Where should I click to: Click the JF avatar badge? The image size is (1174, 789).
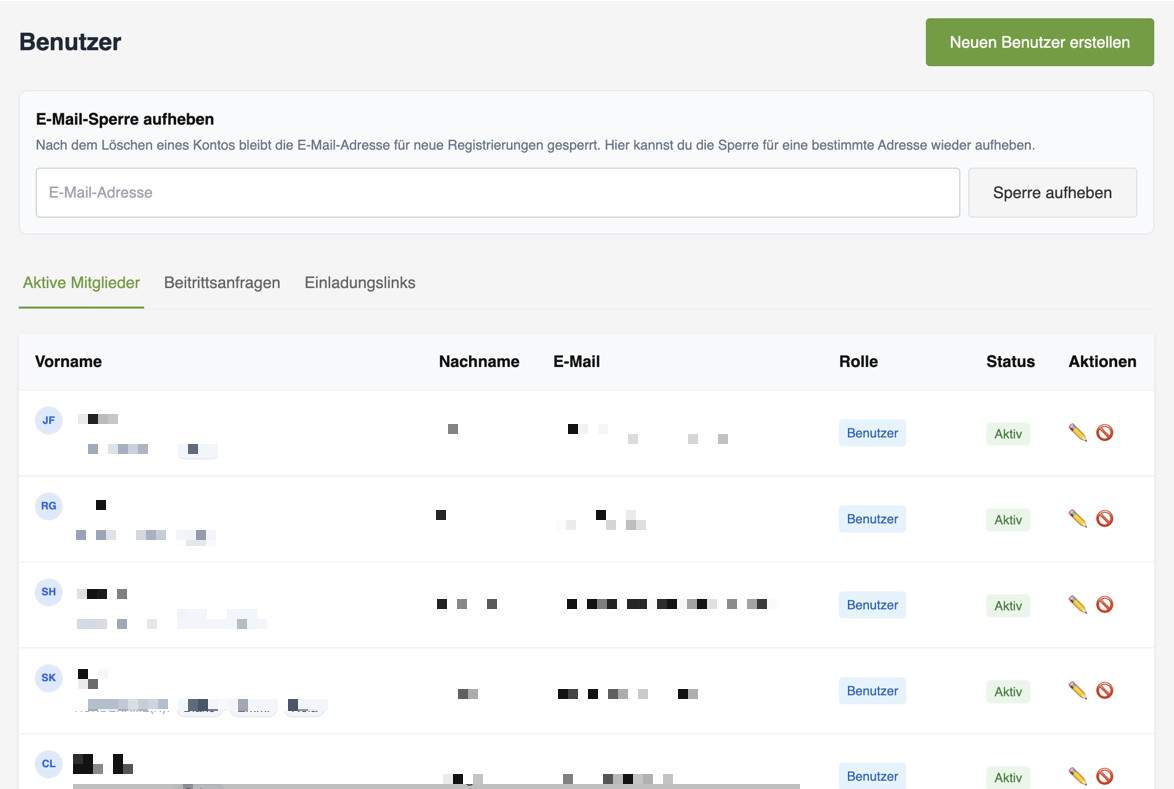pos(49,420)
